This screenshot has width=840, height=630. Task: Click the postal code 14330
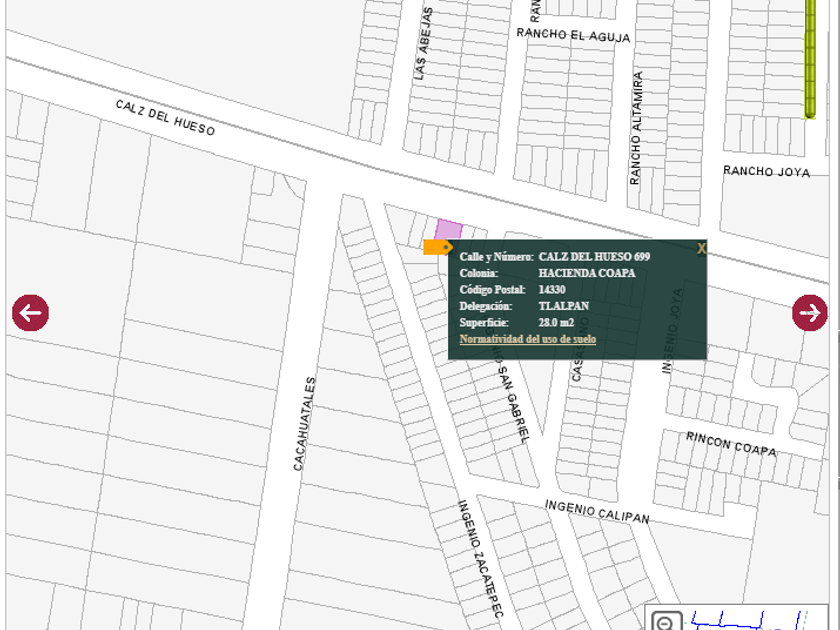point(552,290)
